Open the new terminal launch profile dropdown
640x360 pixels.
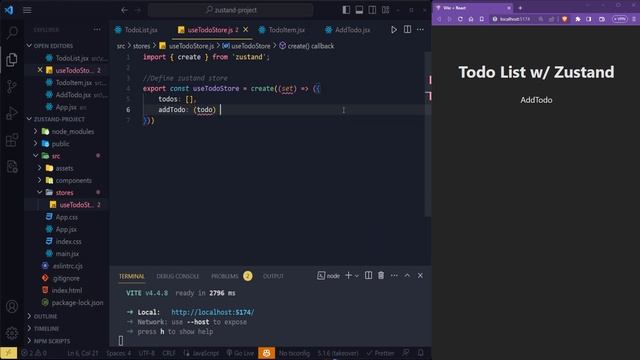coord(357,276)
